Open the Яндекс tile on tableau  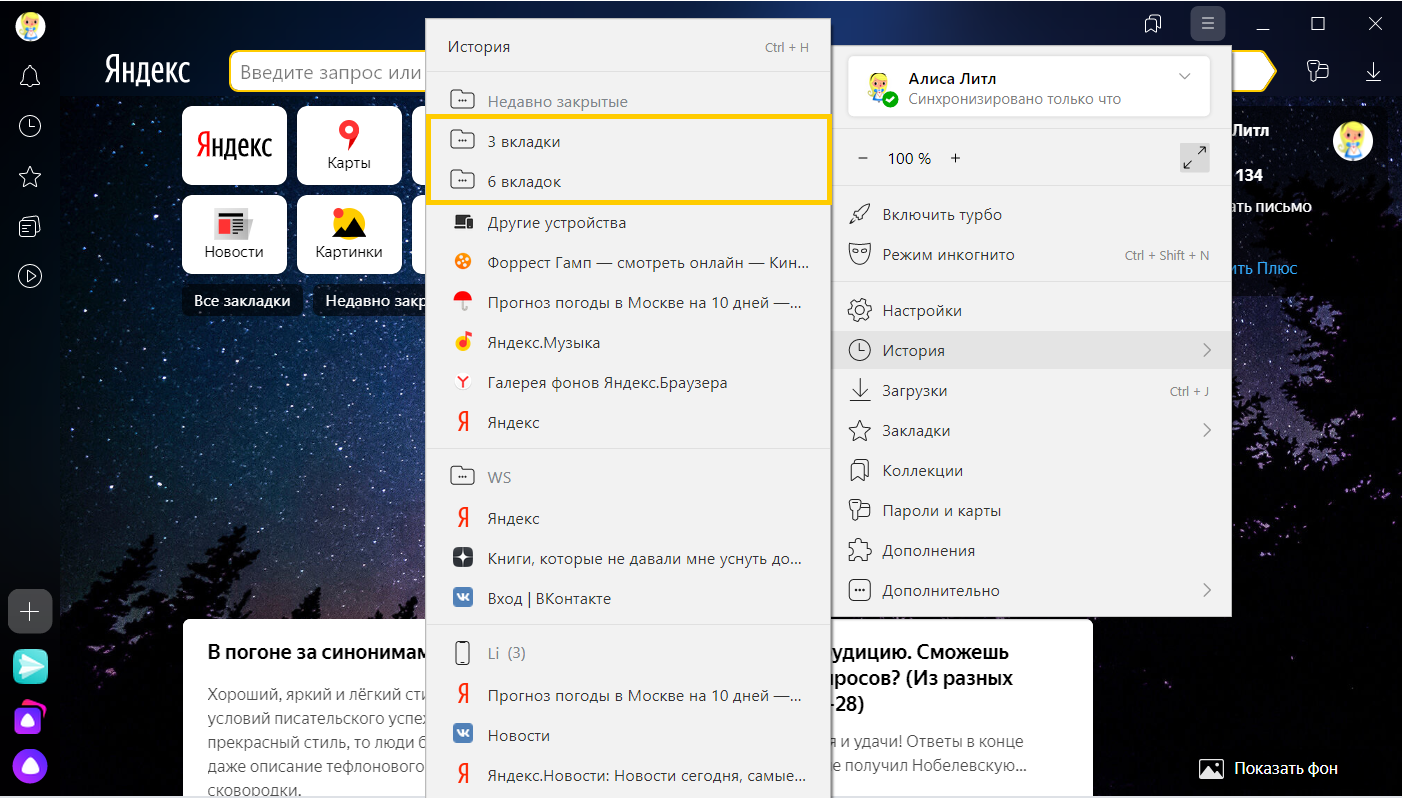(234, 145)
